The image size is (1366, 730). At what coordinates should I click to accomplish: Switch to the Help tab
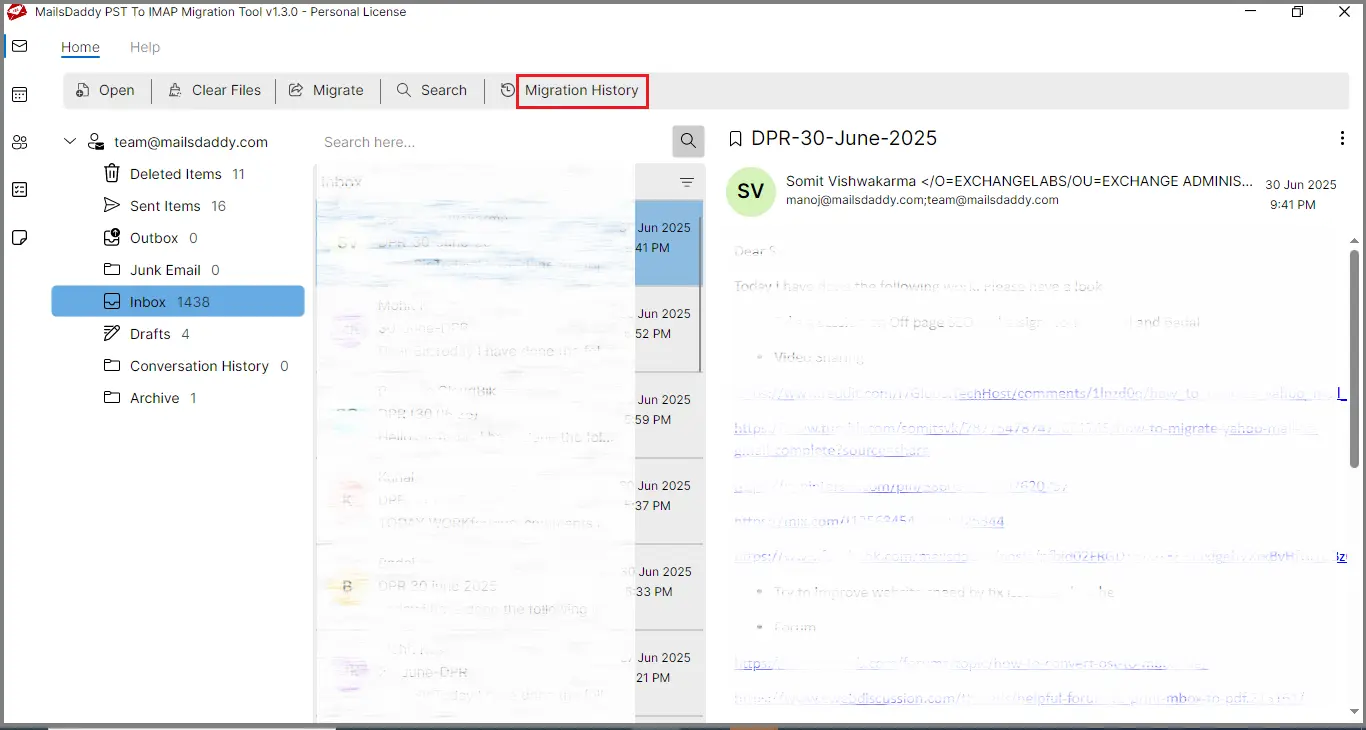[x=145, y=47]
